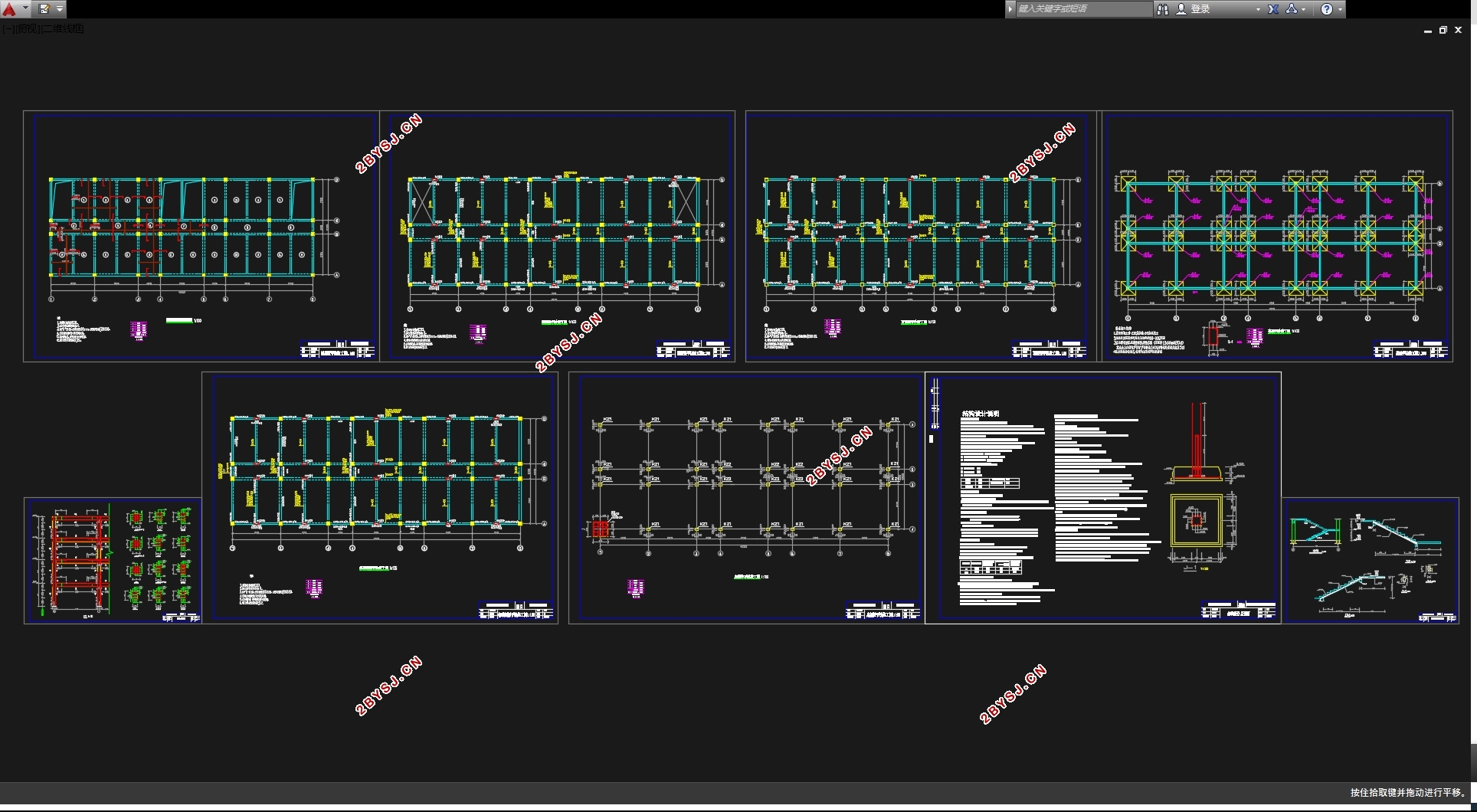Open Autodesk Exchange Apps X icon
1477x812 pixels.
(1273, 9)
